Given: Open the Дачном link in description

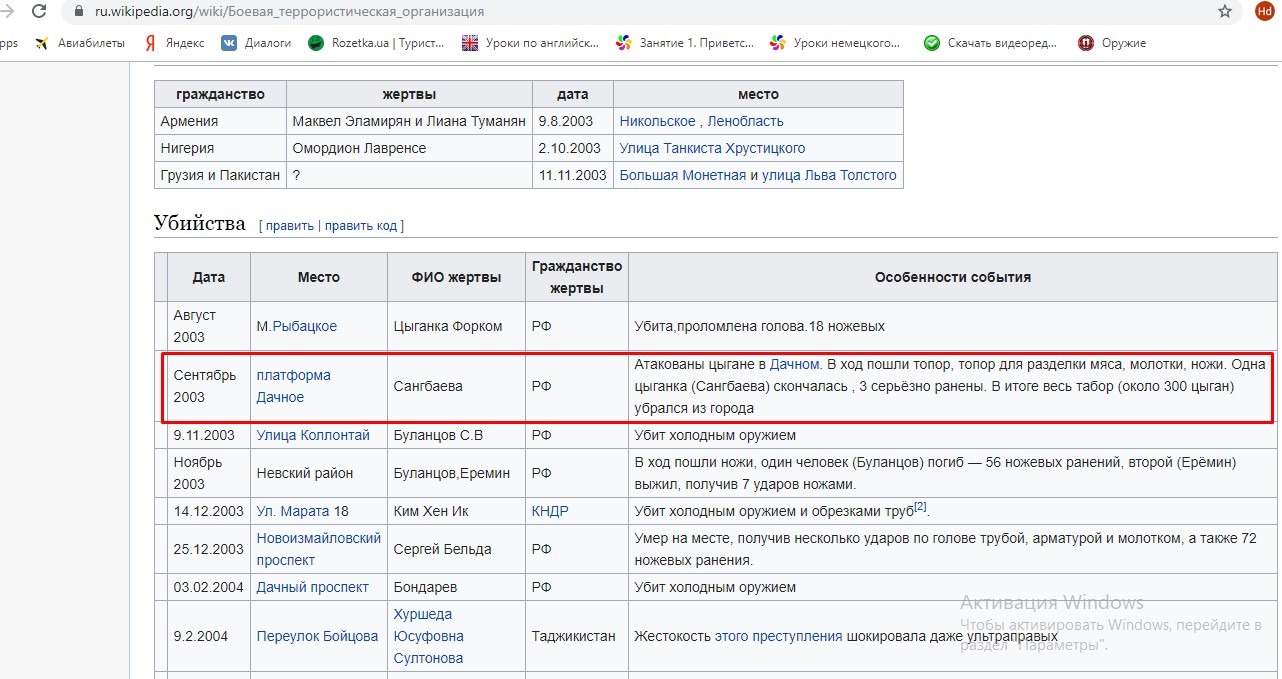Looking at the screenshot, I should 794,364.
